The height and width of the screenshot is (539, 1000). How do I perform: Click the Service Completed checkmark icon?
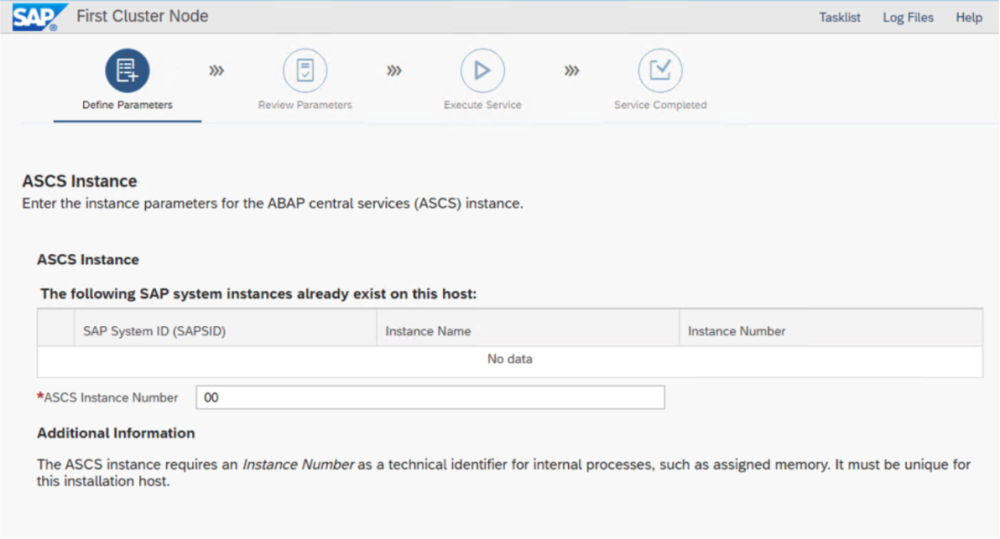pyautogui.click(x=660, y=71)
